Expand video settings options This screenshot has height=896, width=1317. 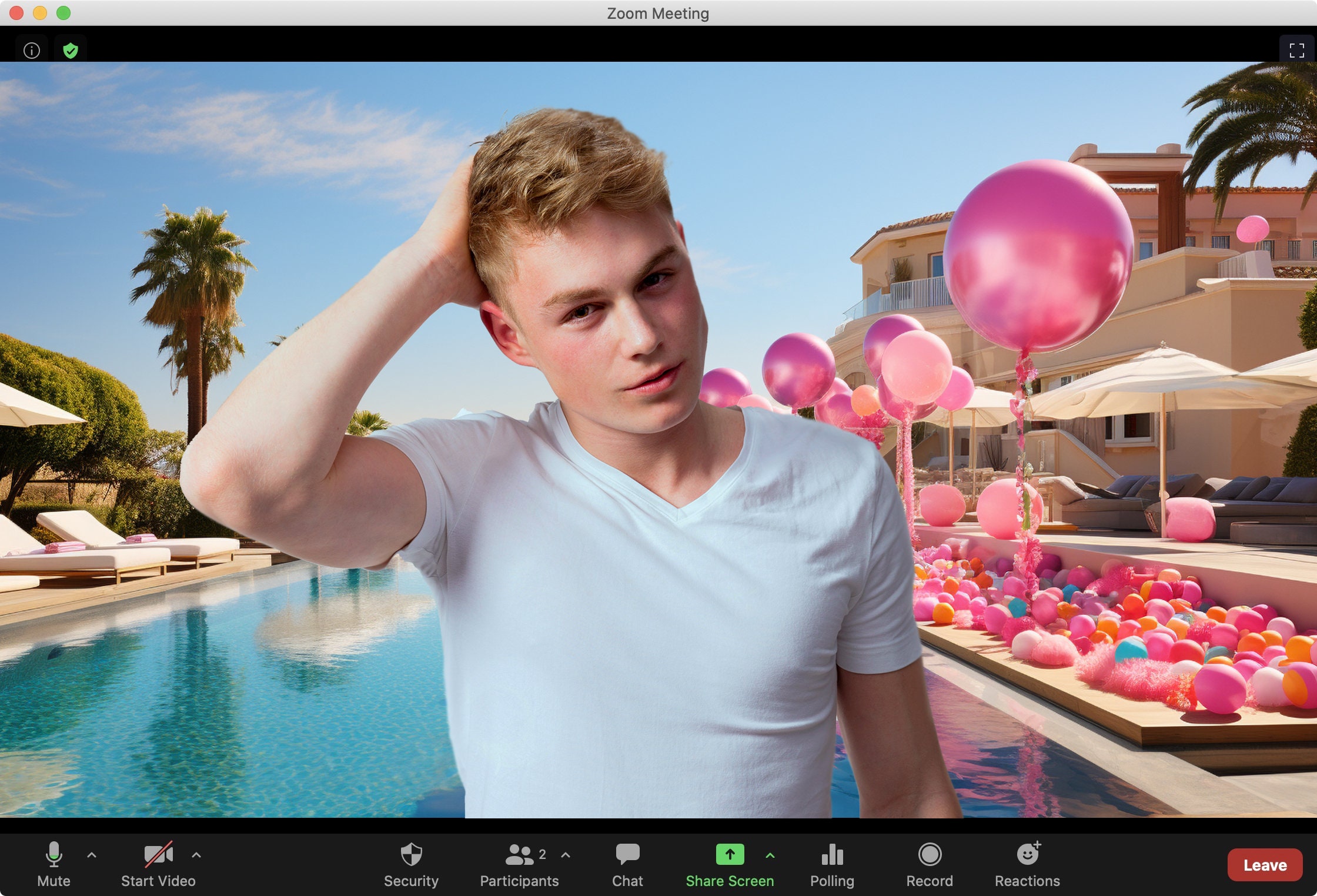pos(196,856)
